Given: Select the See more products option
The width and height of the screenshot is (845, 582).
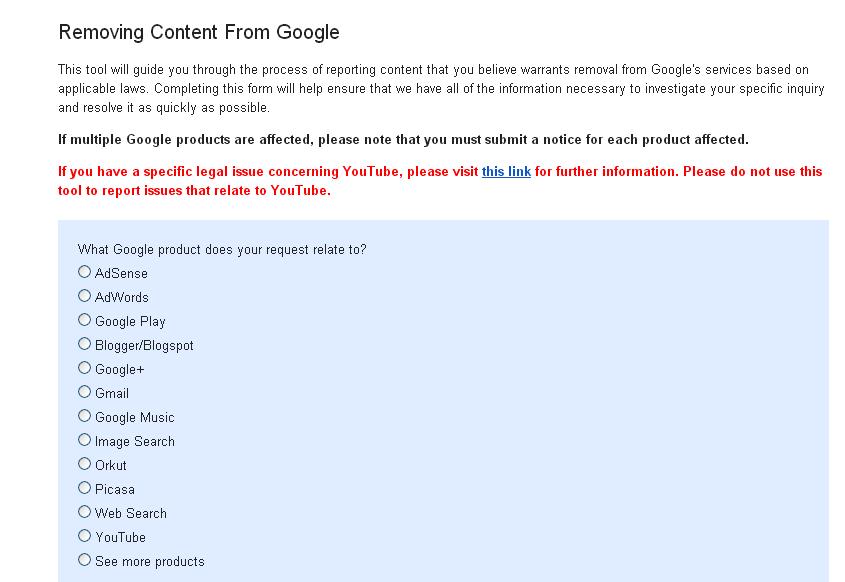Looking at the screenshot, I should [85, 560].
